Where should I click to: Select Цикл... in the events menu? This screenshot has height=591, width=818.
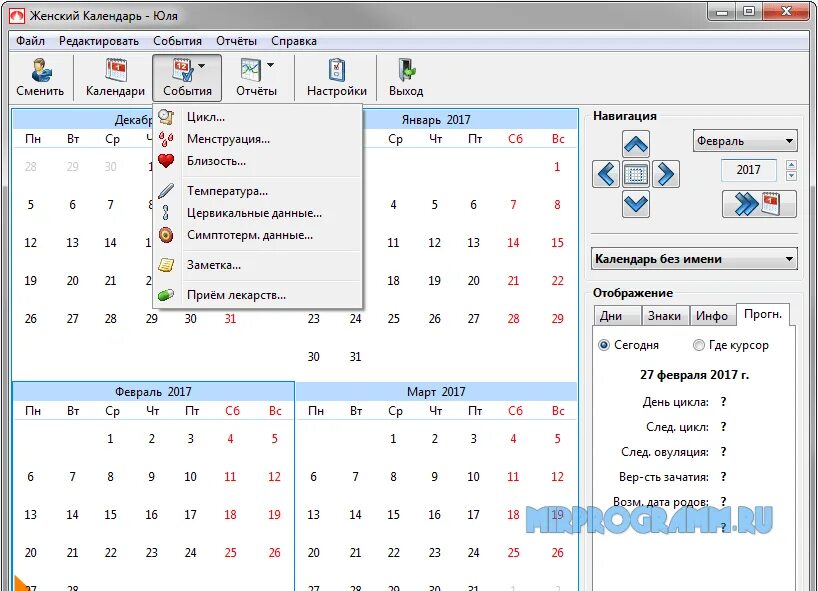pos(258,117)
